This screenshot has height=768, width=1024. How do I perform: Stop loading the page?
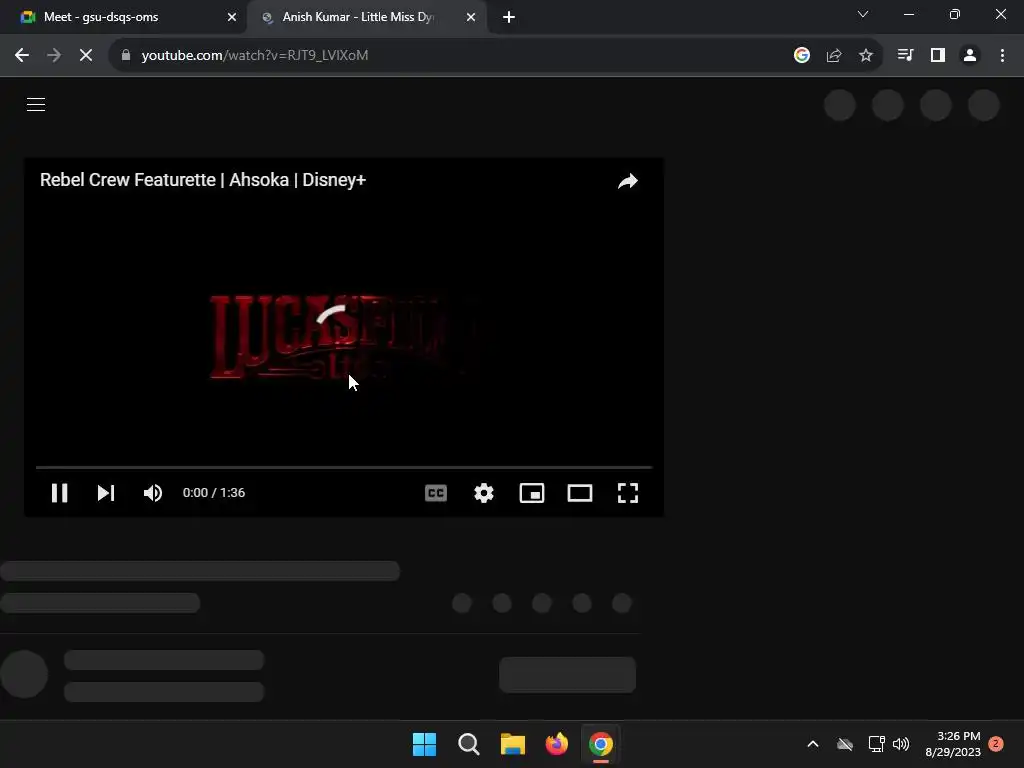coord(86,56)
